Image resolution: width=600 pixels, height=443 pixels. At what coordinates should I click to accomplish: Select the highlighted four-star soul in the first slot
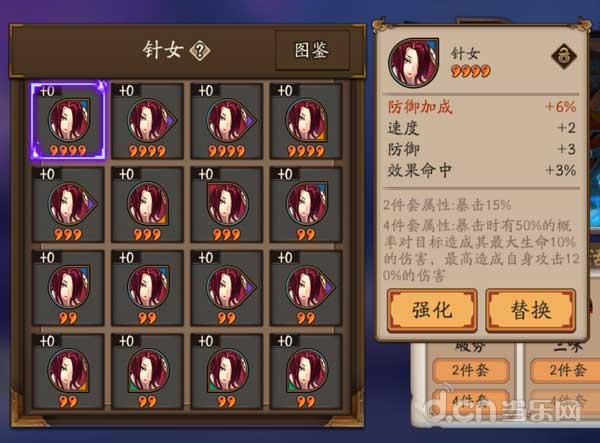tap(68, 121)
